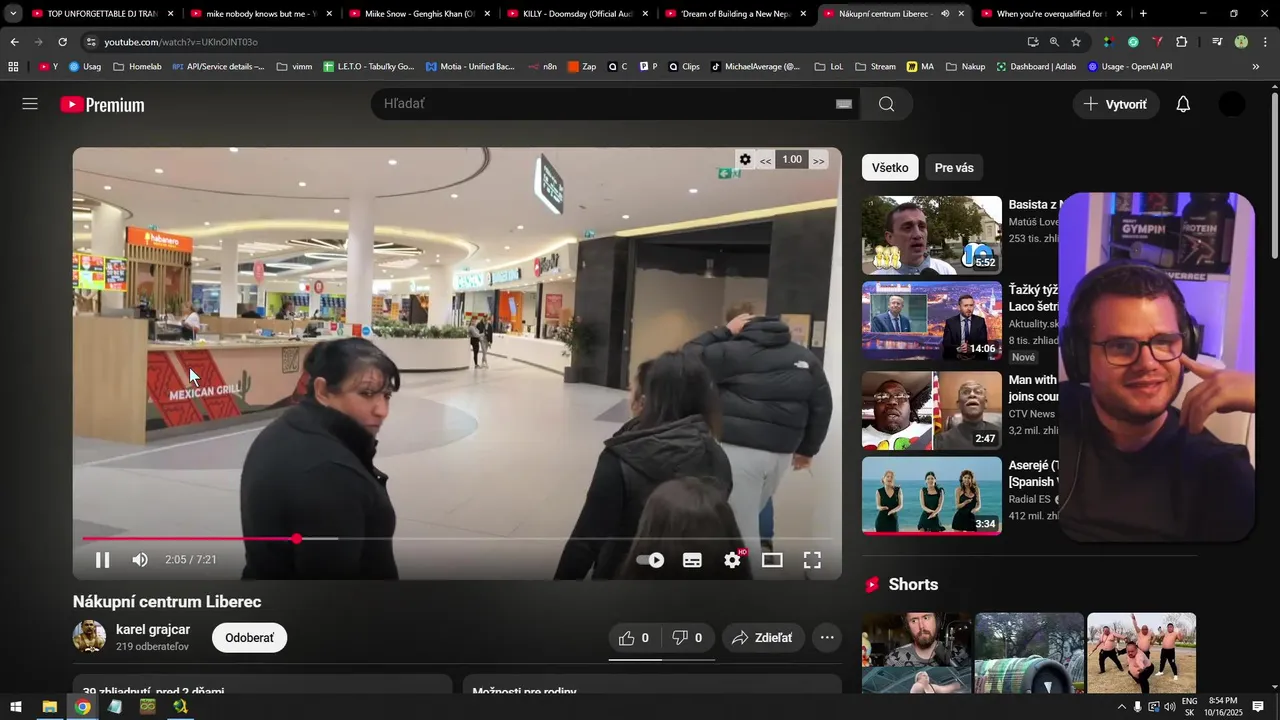Click the 1.00 speed value
The height and width of the screenshot is (720, 1280).
point(792,159)
